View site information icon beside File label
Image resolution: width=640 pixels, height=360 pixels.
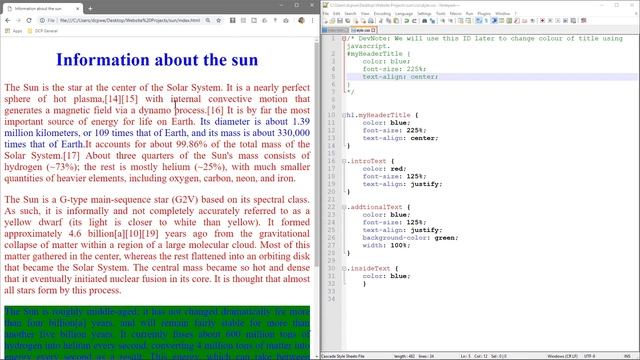tap(42, 20)
